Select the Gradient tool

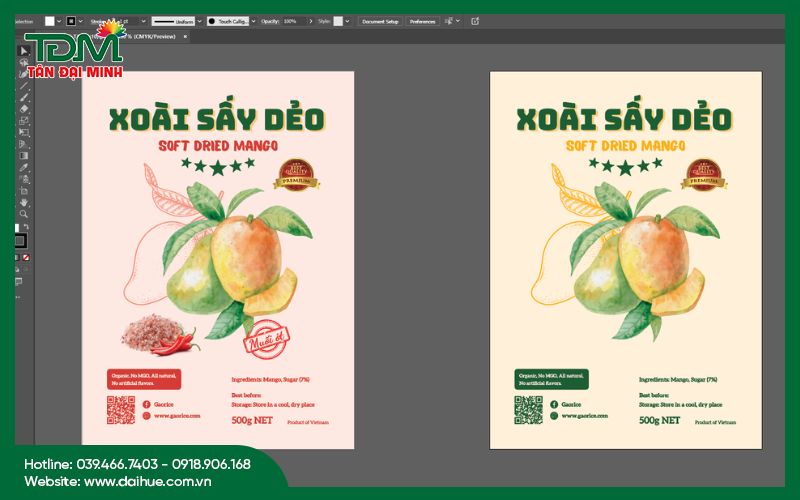click(23, 156)
